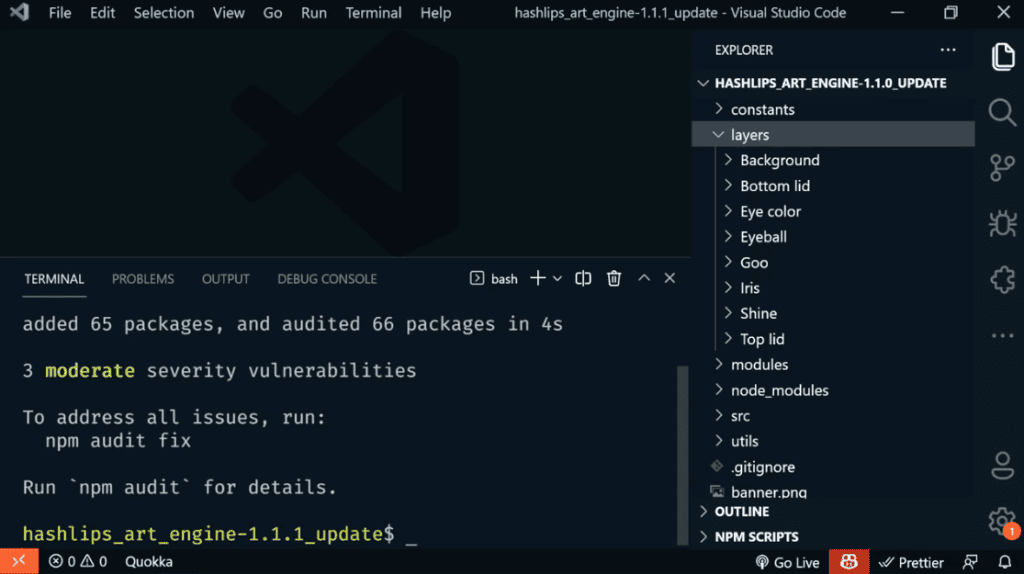Open Source Control view
The image size is (1024, 574).
coord(1002,168)
